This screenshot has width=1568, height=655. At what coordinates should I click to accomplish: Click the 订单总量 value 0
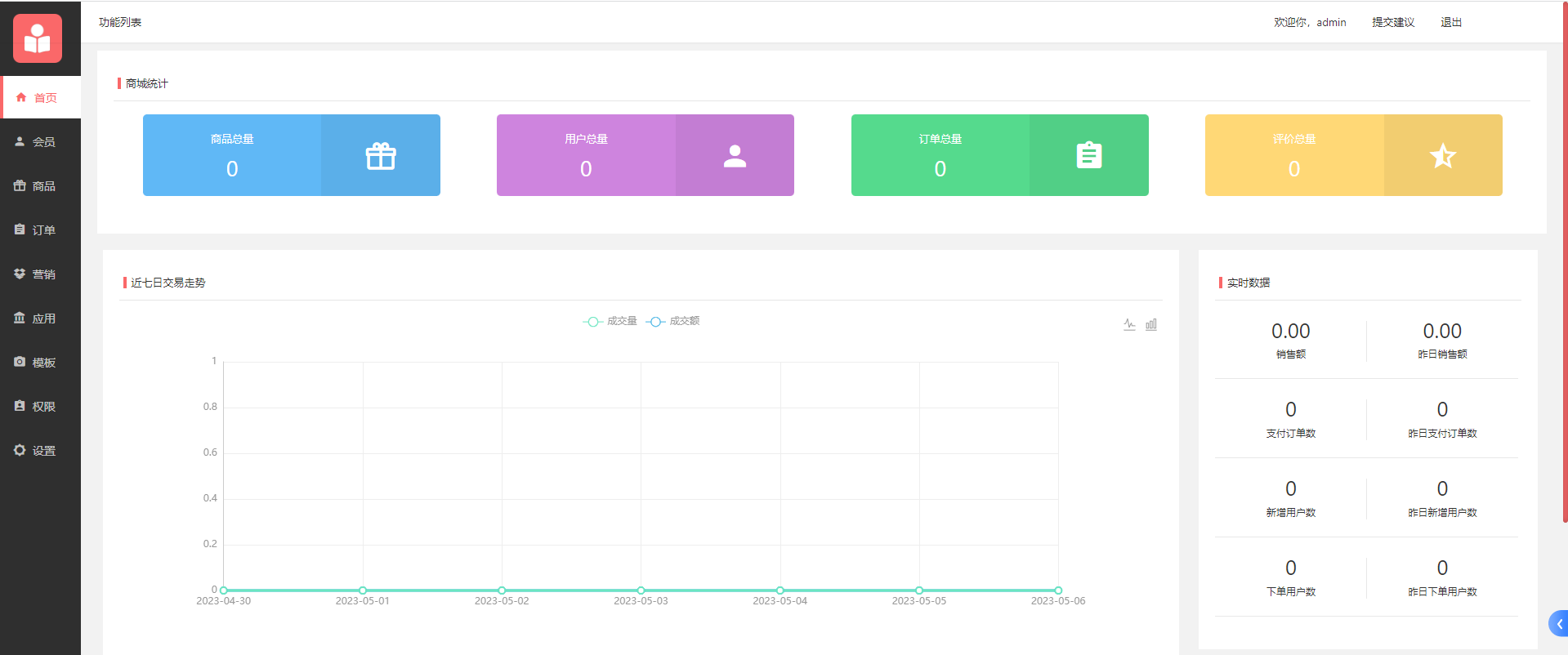(940, 169)
